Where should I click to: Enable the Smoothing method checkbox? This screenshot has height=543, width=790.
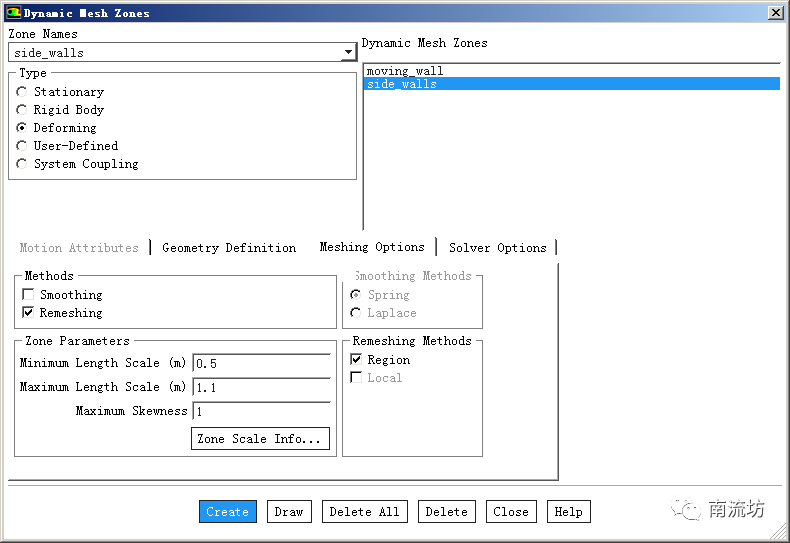28,295
